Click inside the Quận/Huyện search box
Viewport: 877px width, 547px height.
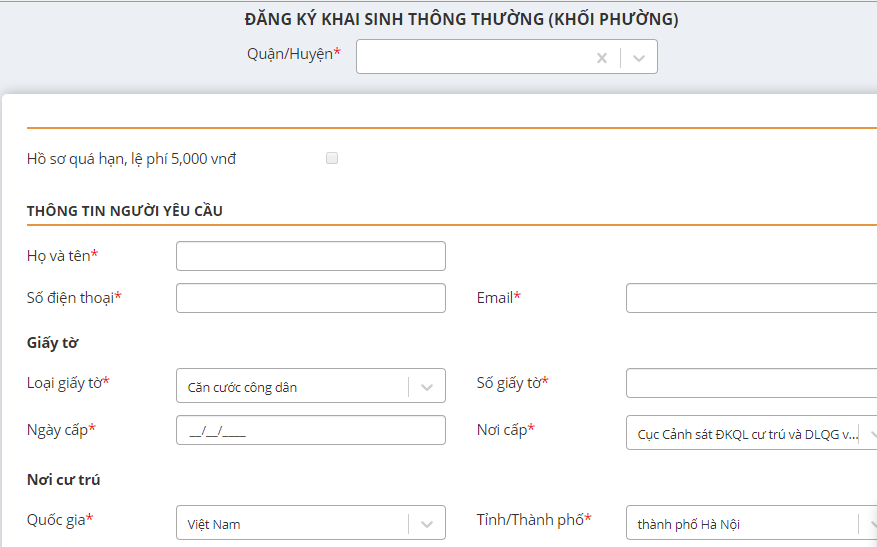point(470,58)
